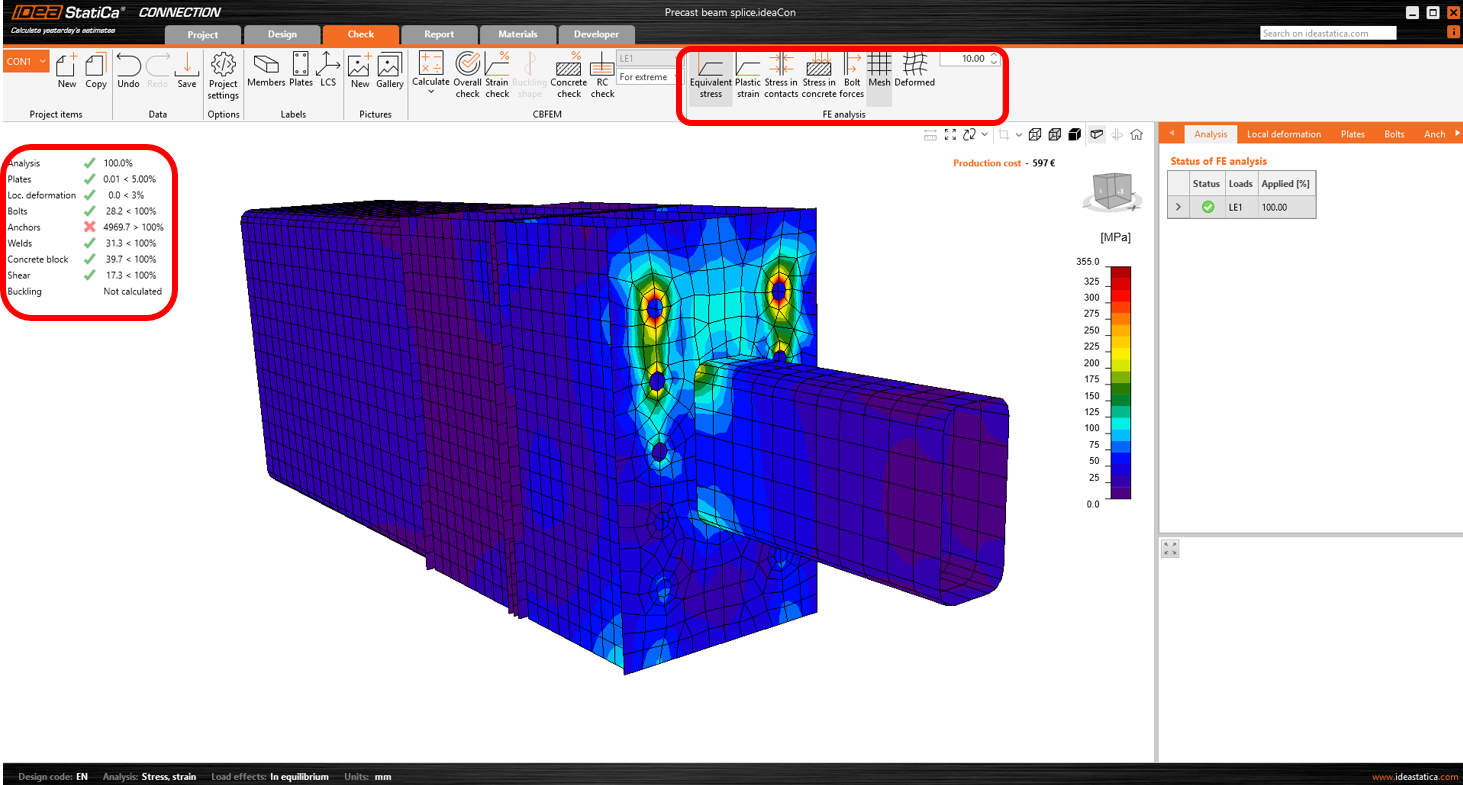Toggle Members labels

point(266,71)
